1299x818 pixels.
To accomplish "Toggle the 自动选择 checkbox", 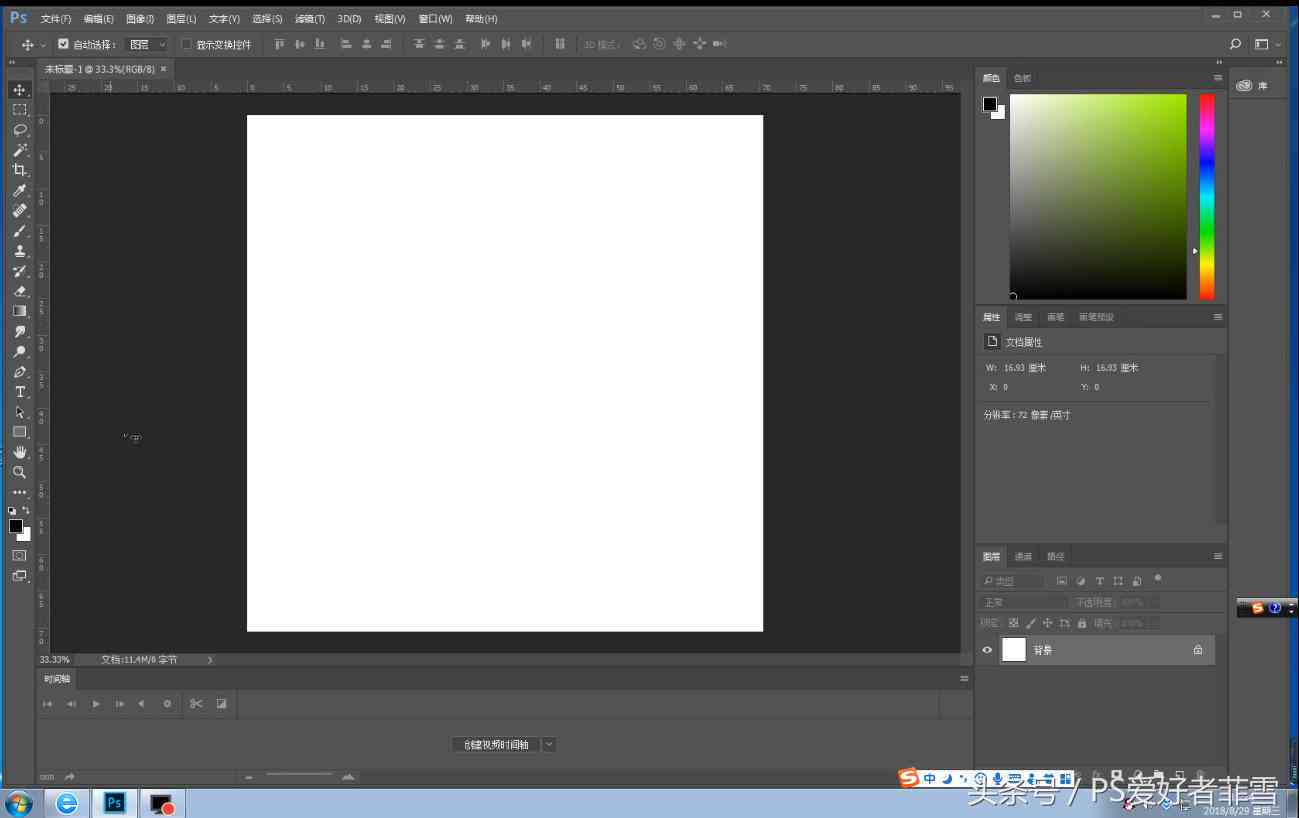I will tap(64, 45).
